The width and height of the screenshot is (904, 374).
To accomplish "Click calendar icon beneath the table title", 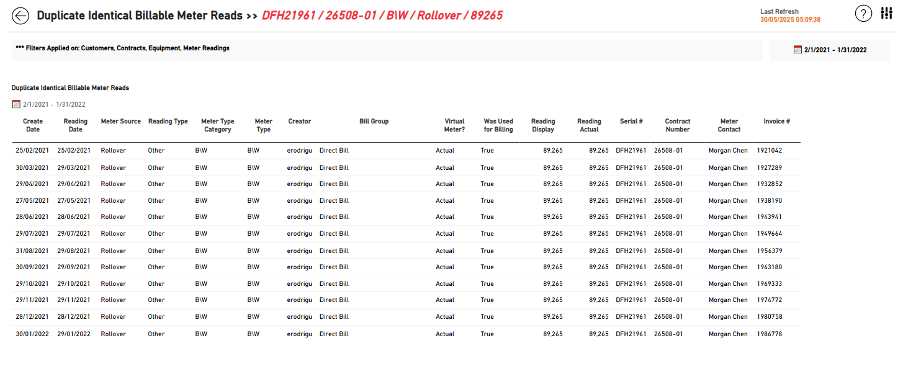I will pyautogui.click(x=16, y=104).
